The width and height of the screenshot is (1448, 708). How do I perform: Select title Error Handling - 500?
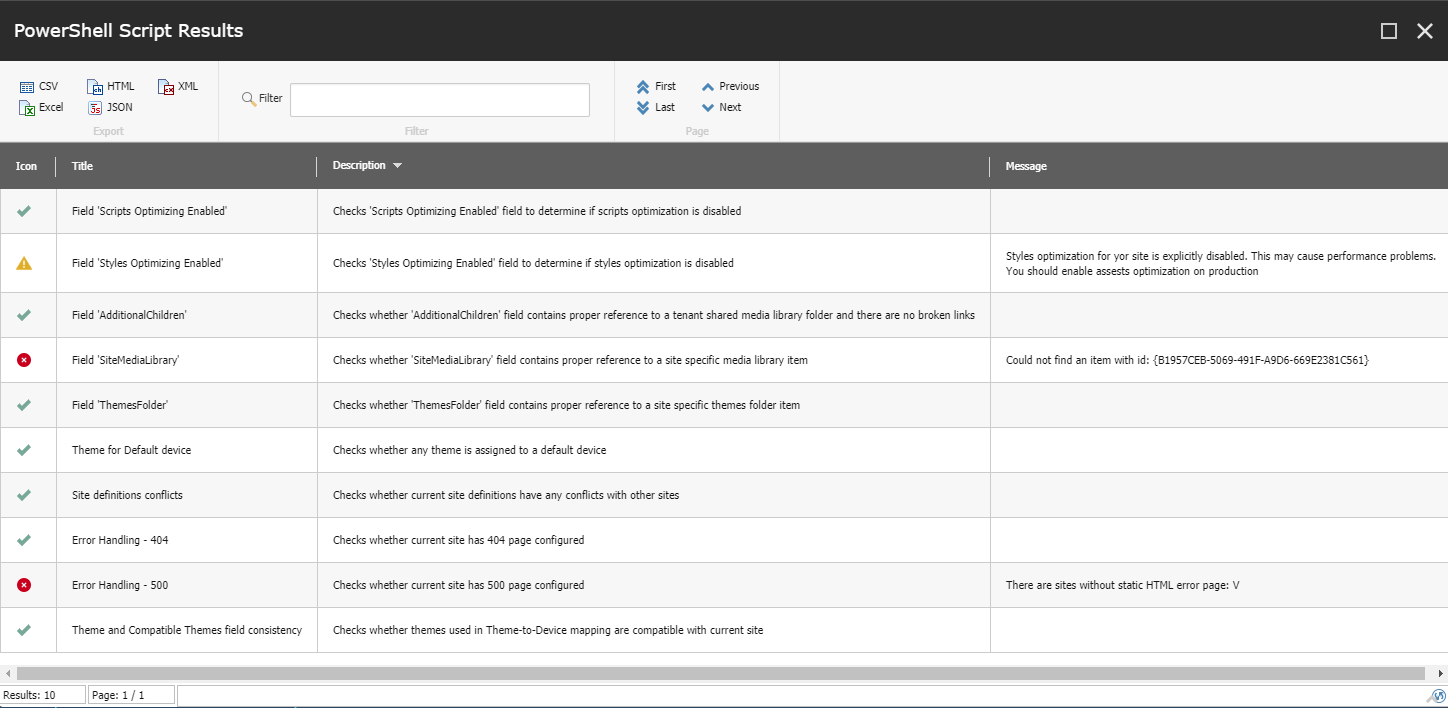coord(120,586)
